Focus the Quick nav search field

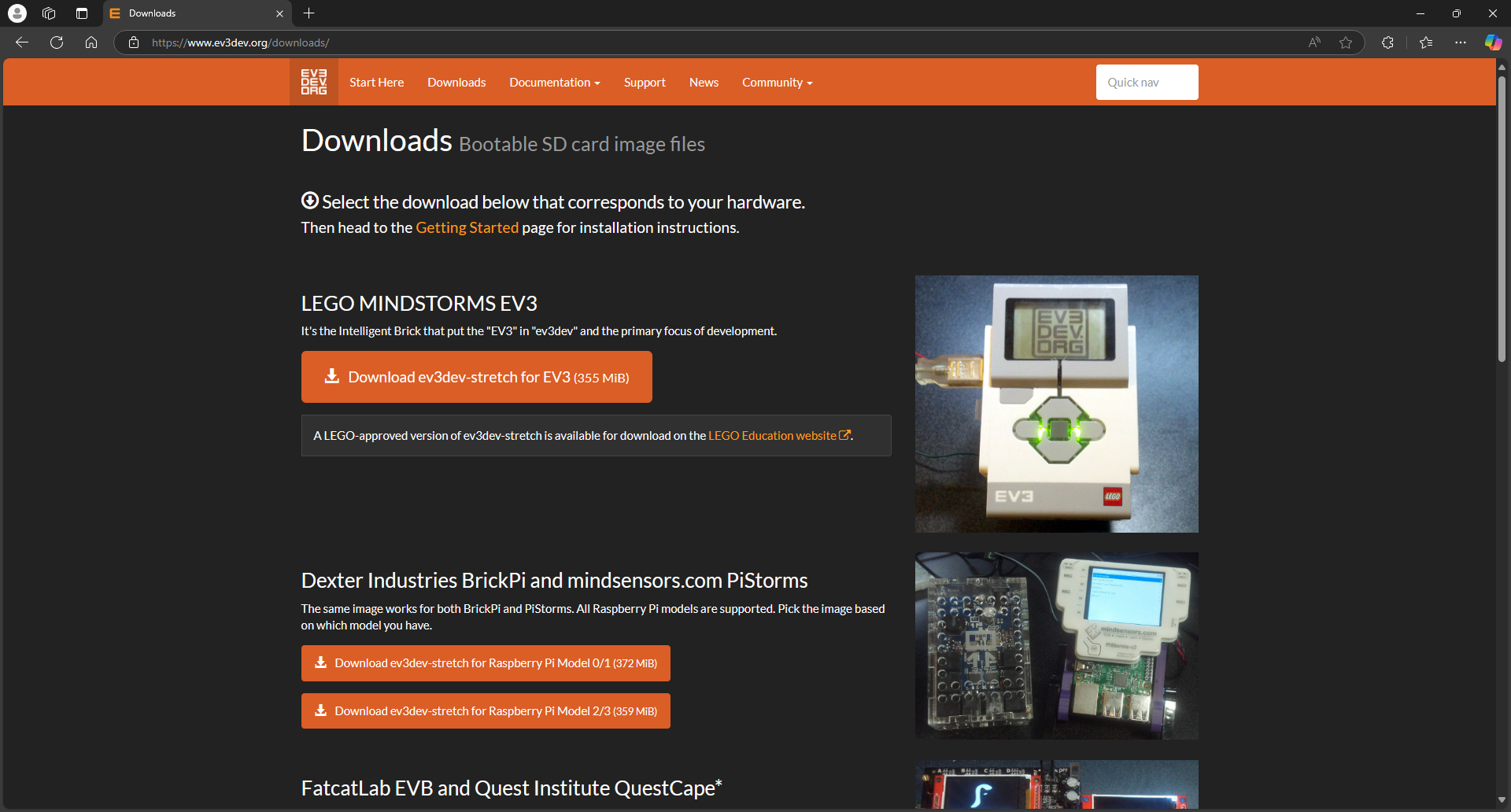point(1147,83)
